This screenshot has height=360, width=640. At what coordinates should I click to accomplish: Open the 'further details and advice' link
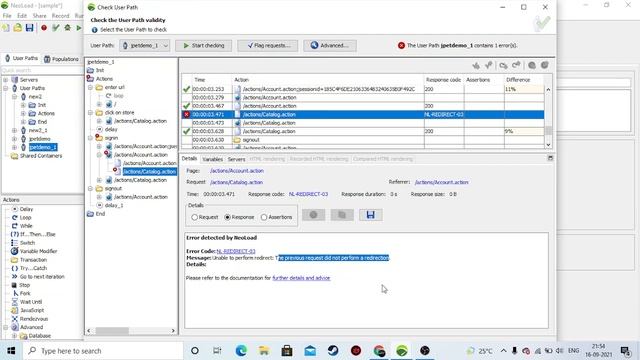pos(301,278)
